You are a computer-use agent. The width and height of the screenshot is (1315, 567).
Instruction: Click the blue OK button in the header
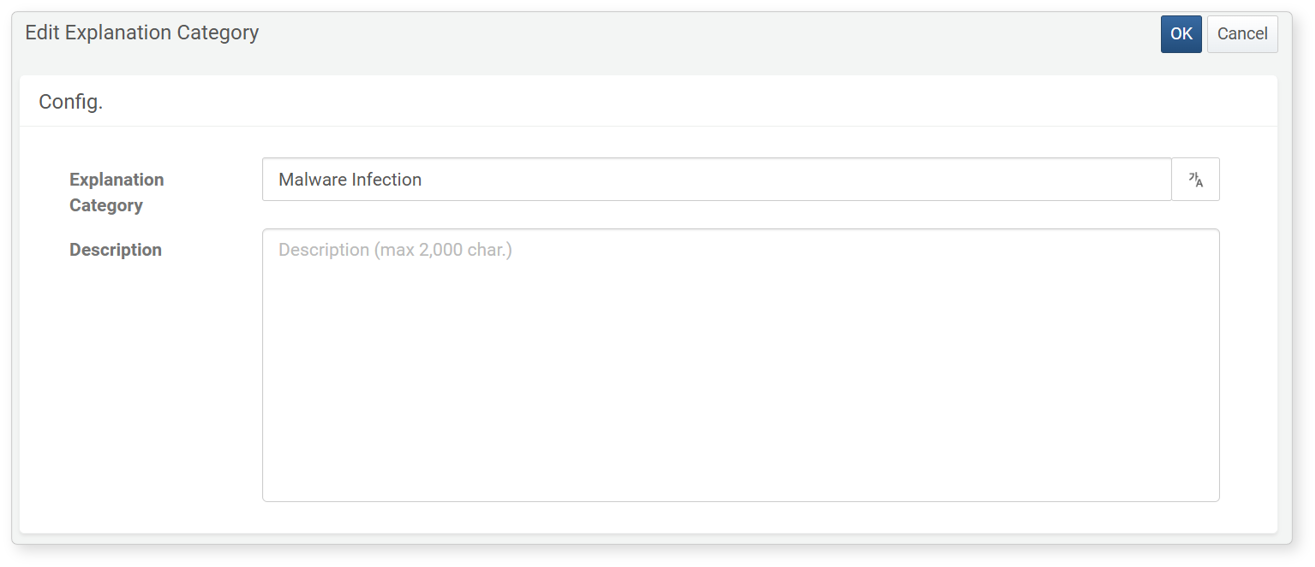click(x=1181, y=34)
